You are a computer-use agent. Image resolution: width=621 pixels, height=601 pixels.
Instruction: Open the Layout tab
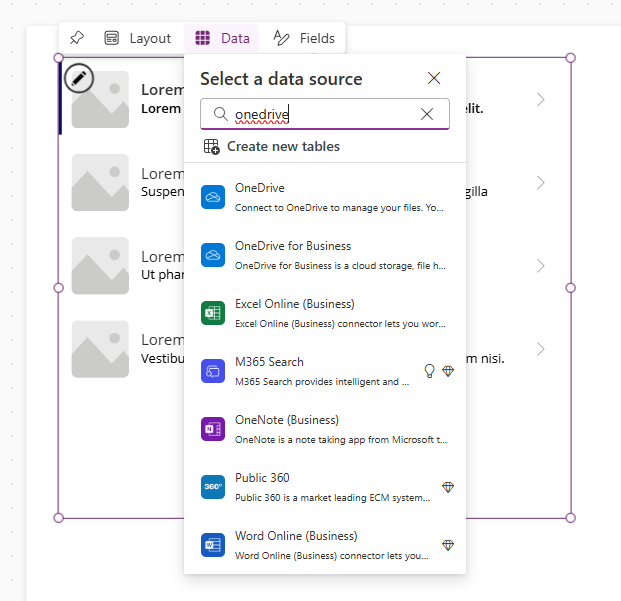137,38
